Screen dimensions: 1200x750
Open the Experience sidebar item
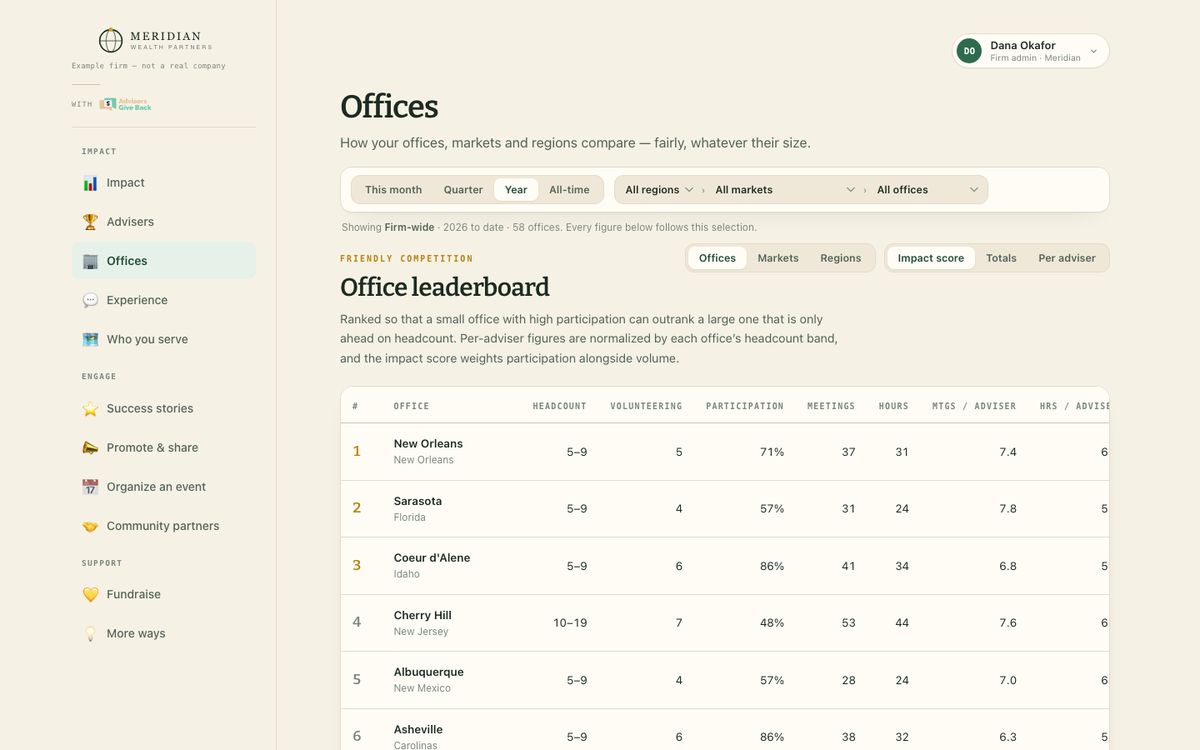(x=164, y=300)
